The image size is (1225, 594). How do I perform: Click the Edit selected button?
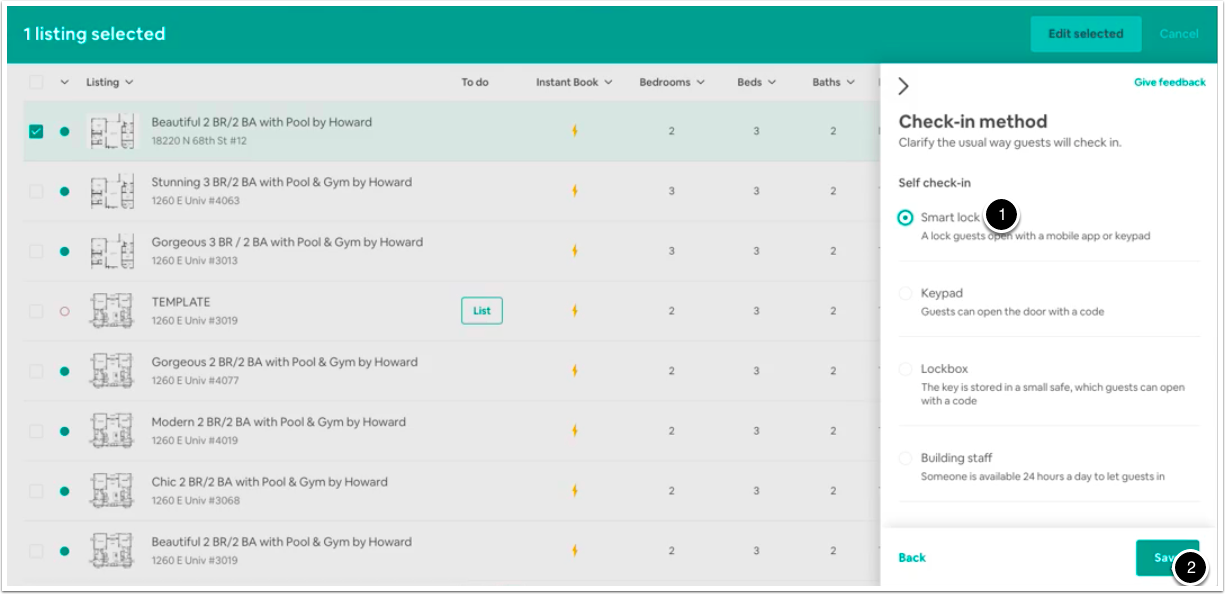pos(1085,34)
